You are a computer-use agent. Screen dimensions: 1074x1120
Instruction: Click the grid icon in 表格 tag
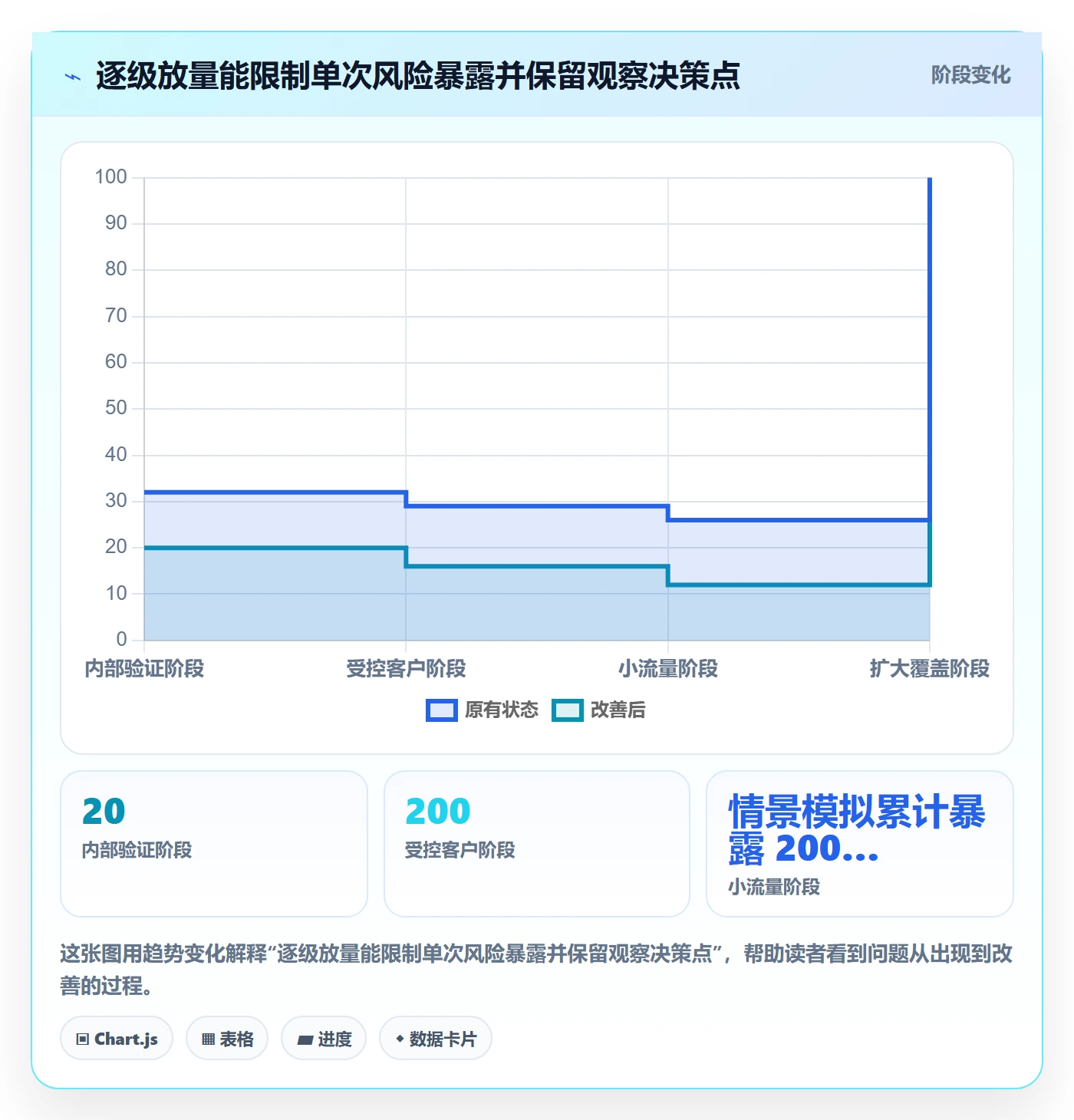pyautogui.click(x=208, y=1039)
